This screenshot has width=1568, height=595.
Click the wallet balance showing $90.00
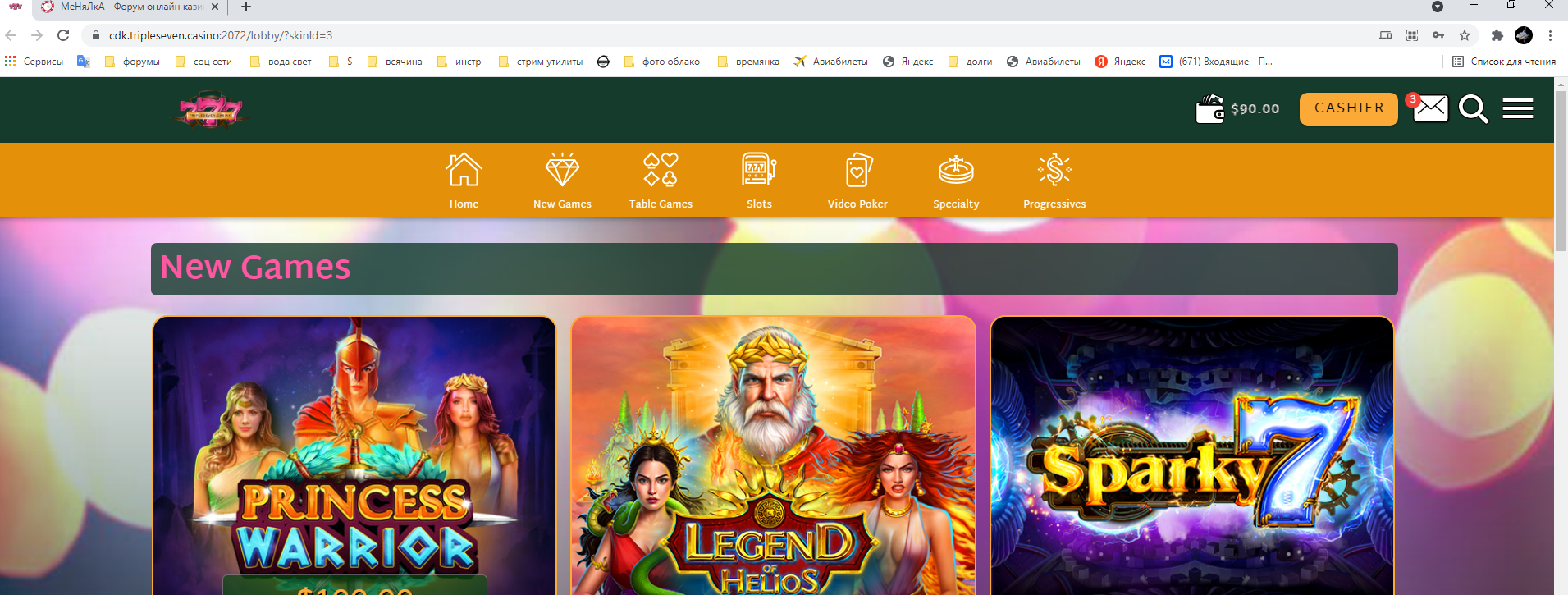1238,109
